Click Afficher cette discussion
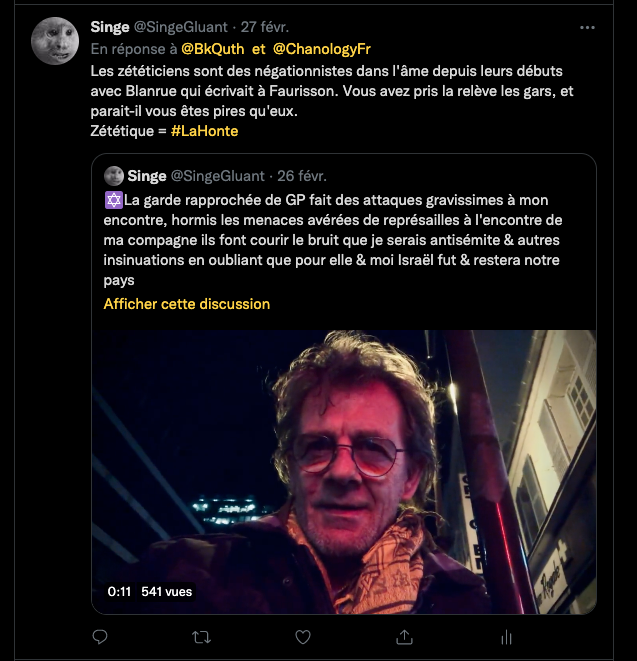The width and height of the screenshot is (637, 661). coord(187,303)
